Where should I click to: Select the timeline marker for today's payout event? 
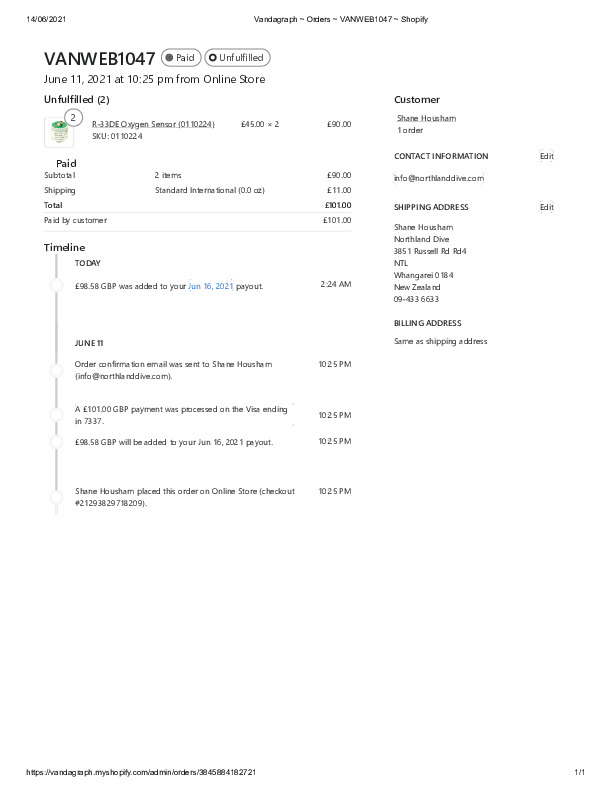pos(57,285)
